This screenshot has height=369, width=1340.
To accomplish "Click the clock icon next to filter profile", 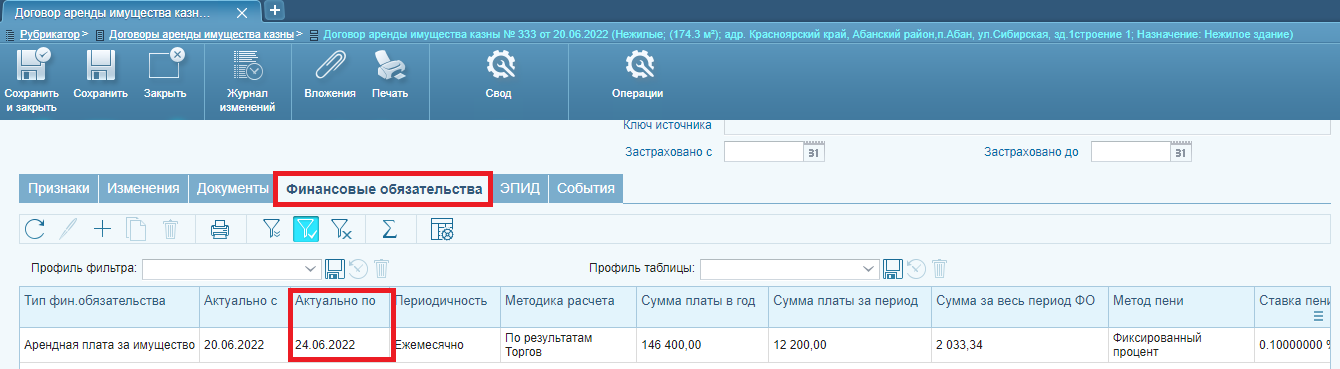I will [x=358, y=268].
